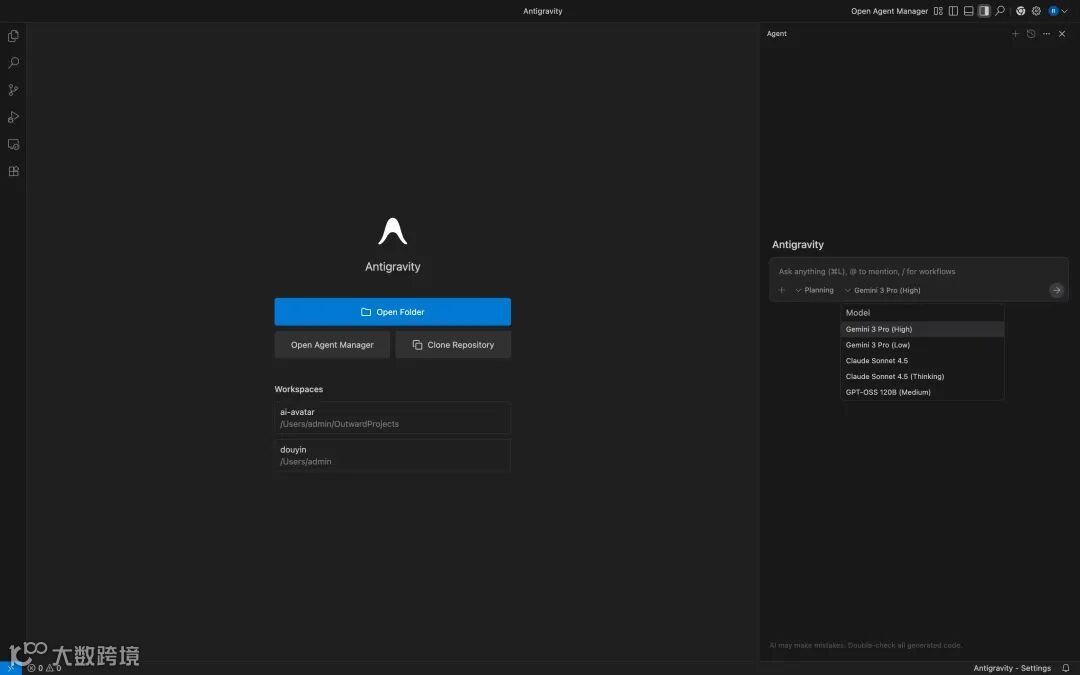Open the Run and Debug view
Image resolution: width=1080 pixels, height=675 pixels.
click(13, 117)
